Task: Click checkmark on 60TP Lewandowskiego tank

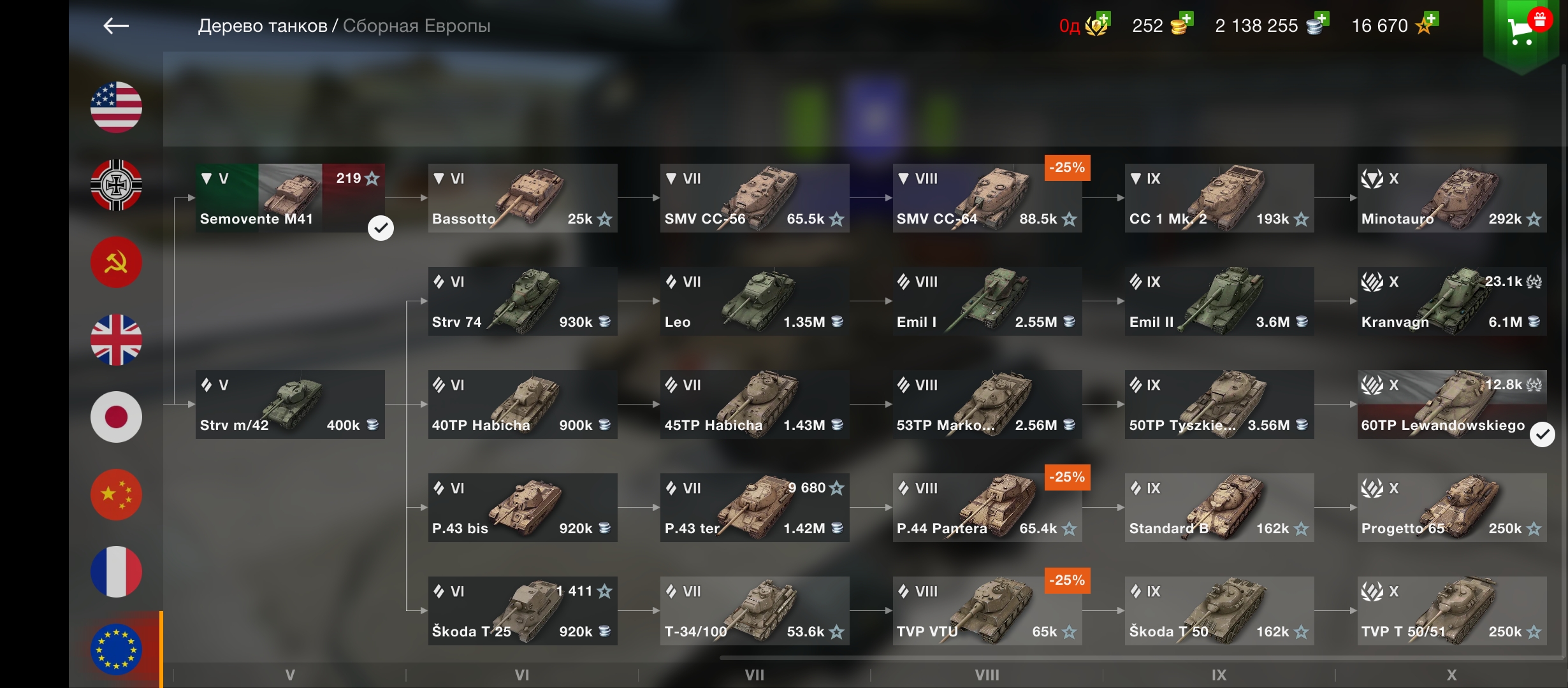Action: pos(1543,434)
